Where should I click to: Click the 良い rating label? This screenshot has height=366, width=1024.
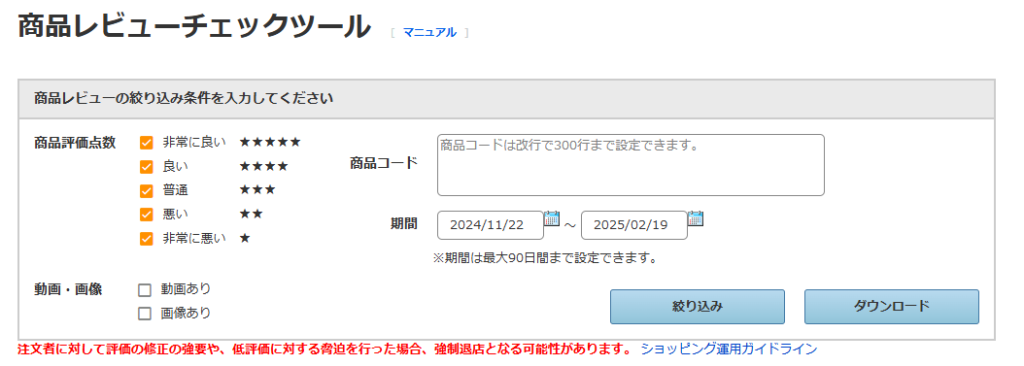click(x=175, y=167)
